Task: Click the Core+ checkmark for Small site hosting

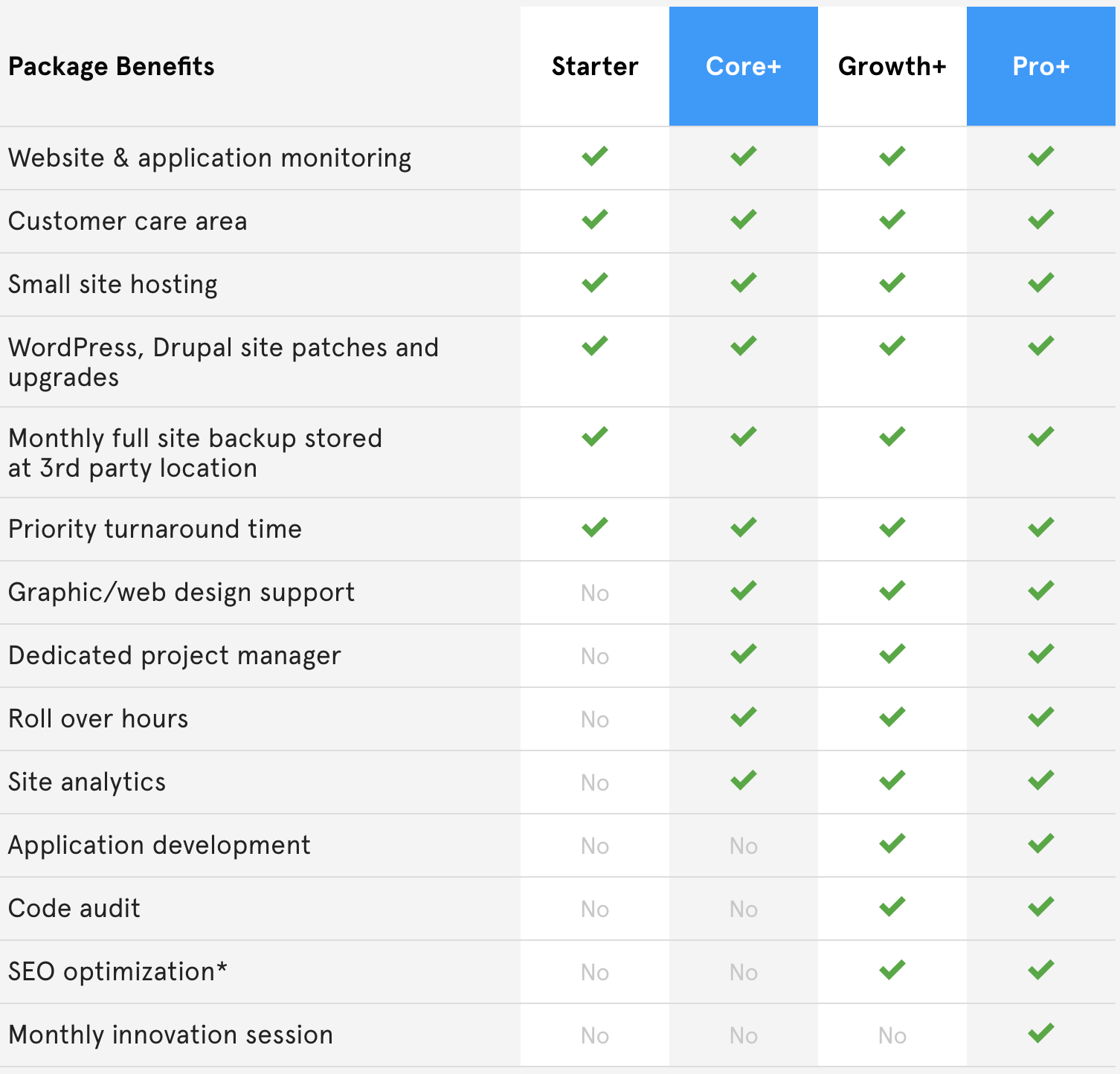Action: tap(744, 283)
